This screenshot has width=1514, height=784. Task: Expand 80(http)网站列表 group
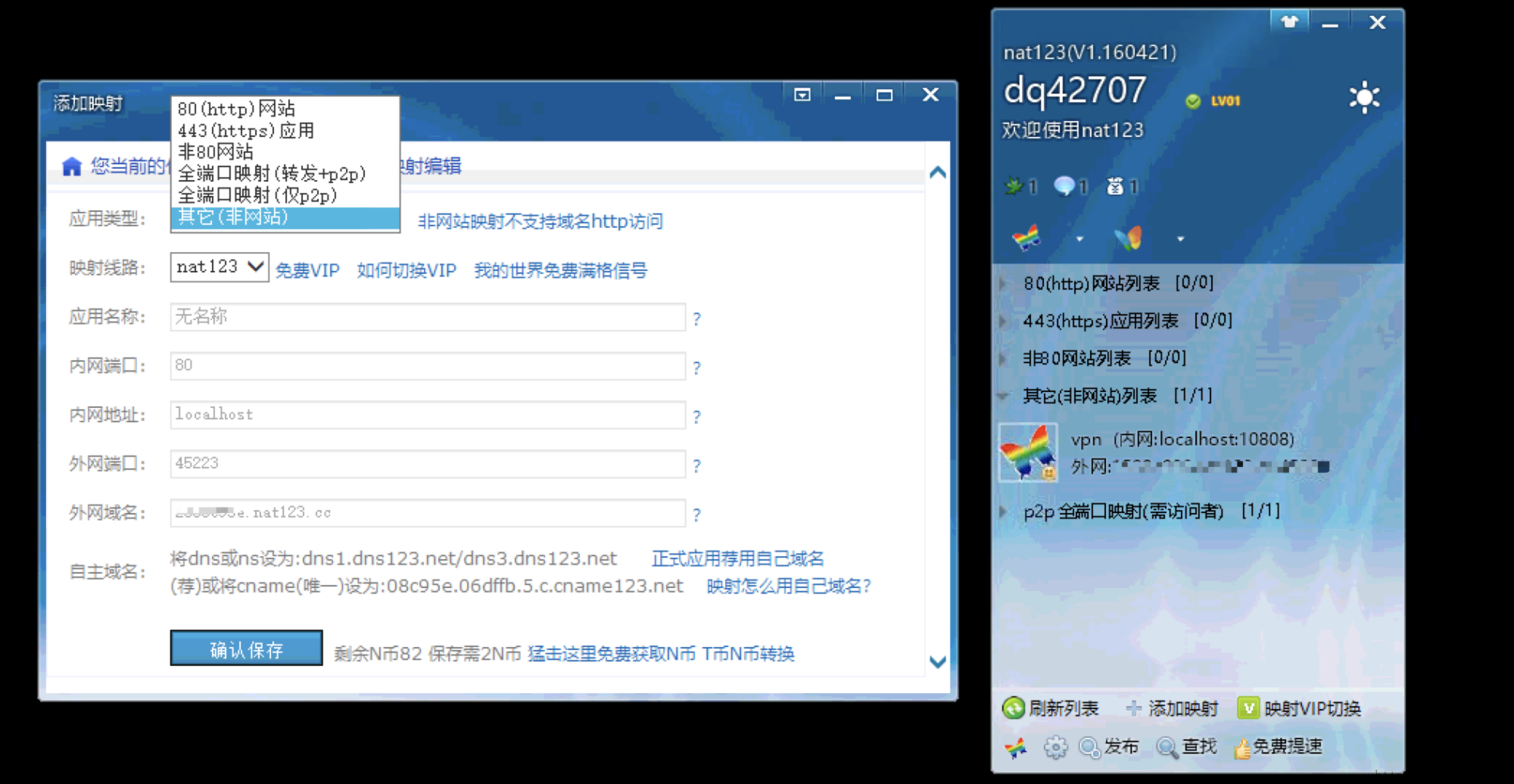pos(1004,284)
